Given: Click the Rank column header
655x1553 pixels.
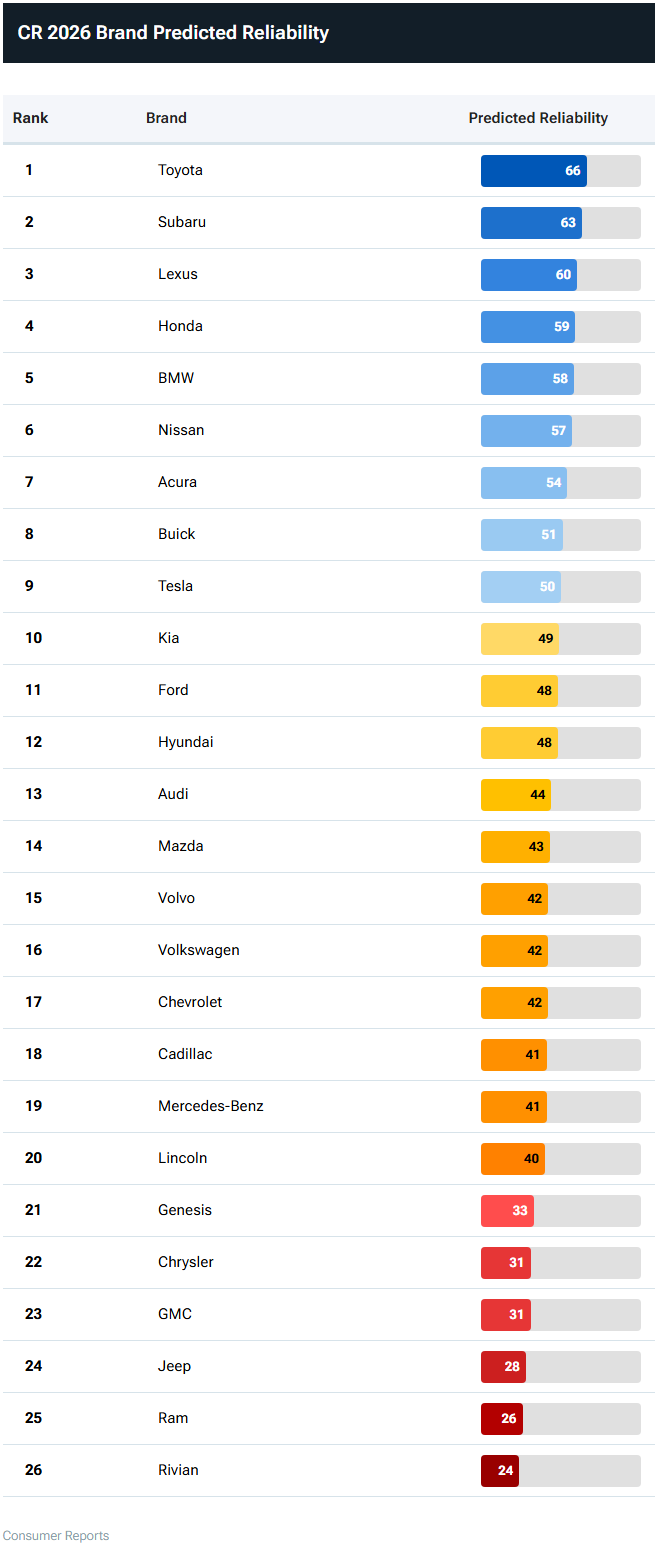Looking at the screenshot, I should [30, 118].
